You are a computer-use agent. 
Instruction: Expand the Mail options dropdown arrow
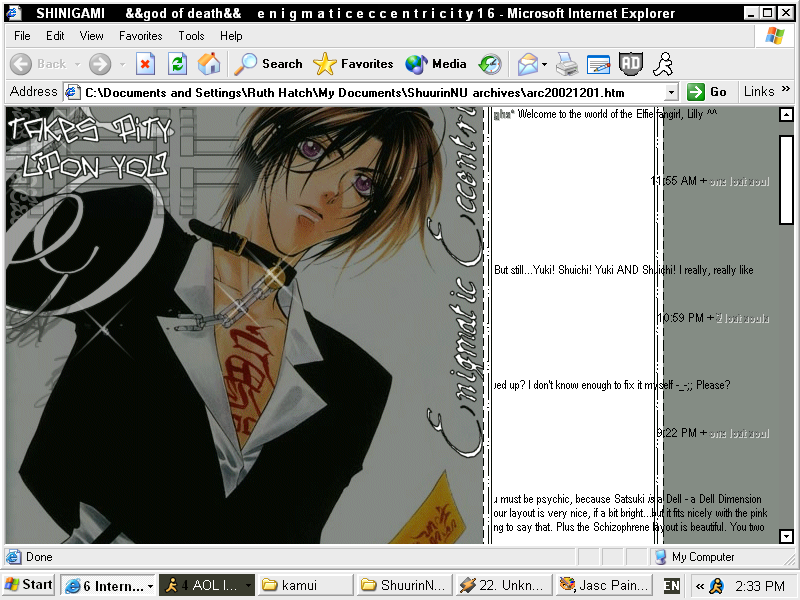[544, 64]
